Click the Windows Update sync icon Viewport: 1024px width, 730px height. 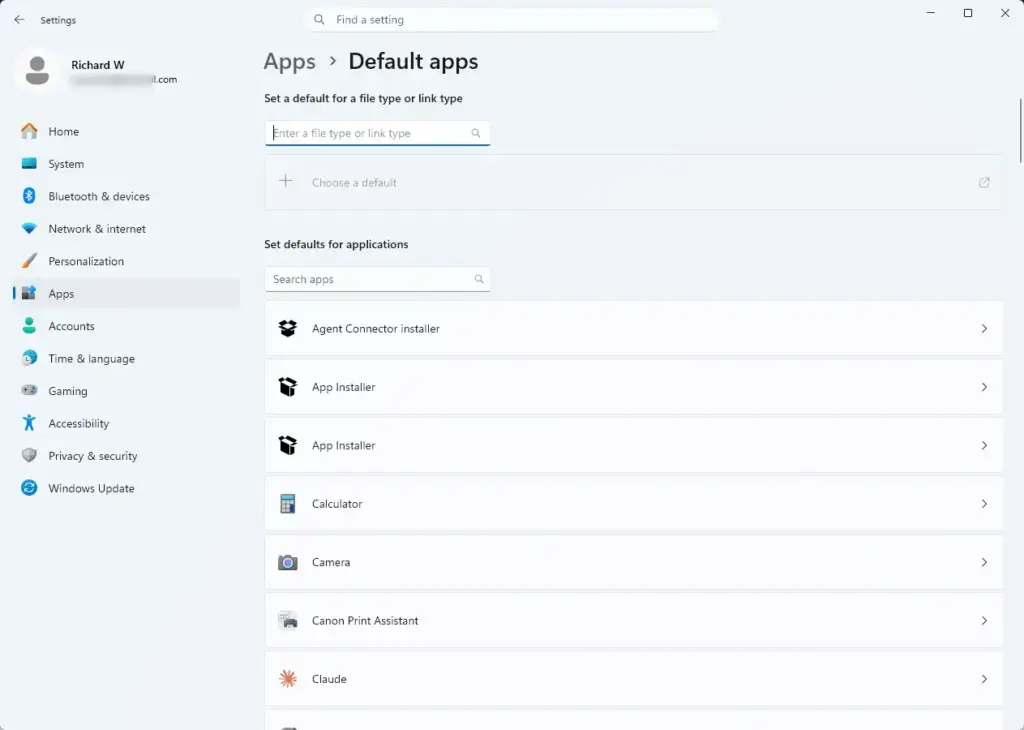click(x=29, y=488)
